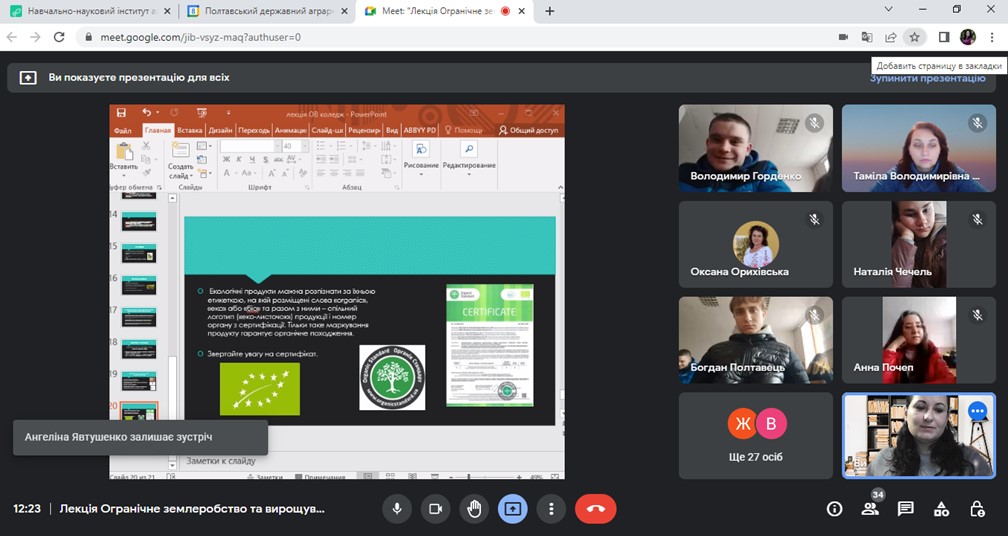Toggle the microphone in Meet

click(397, 509)
